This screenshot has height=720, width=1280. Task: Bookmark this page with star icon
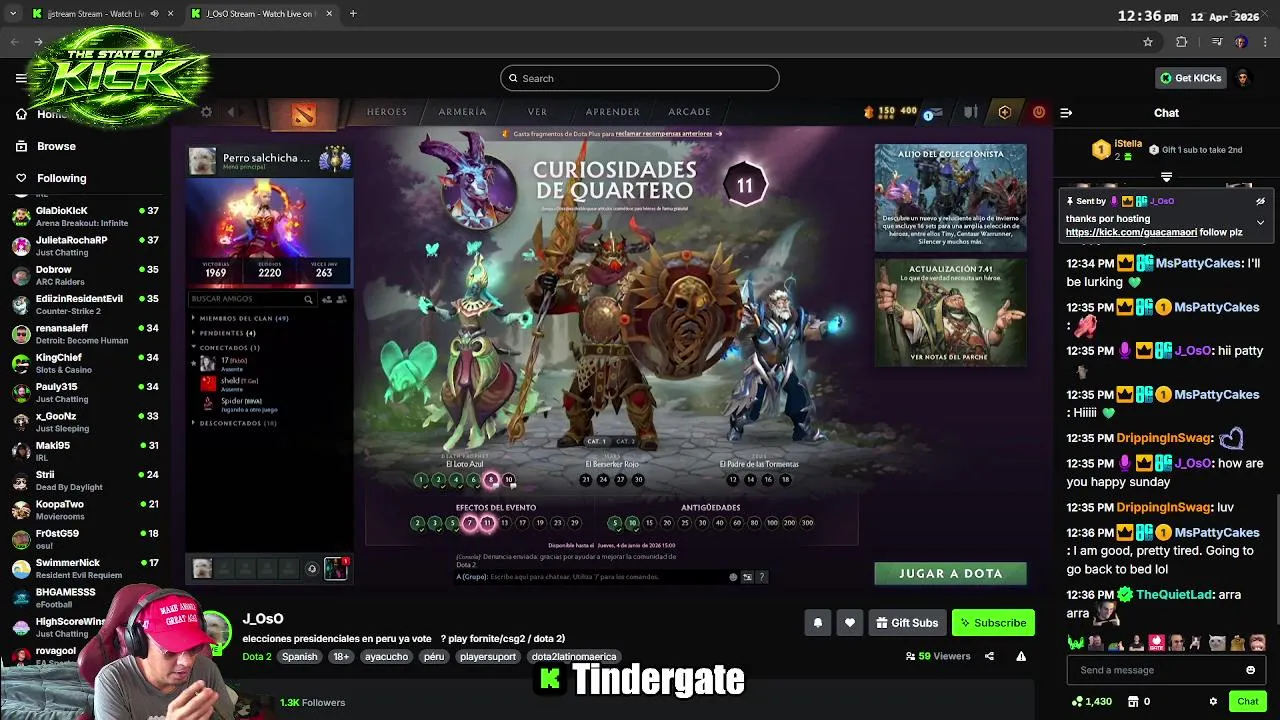click(1148, 42)
